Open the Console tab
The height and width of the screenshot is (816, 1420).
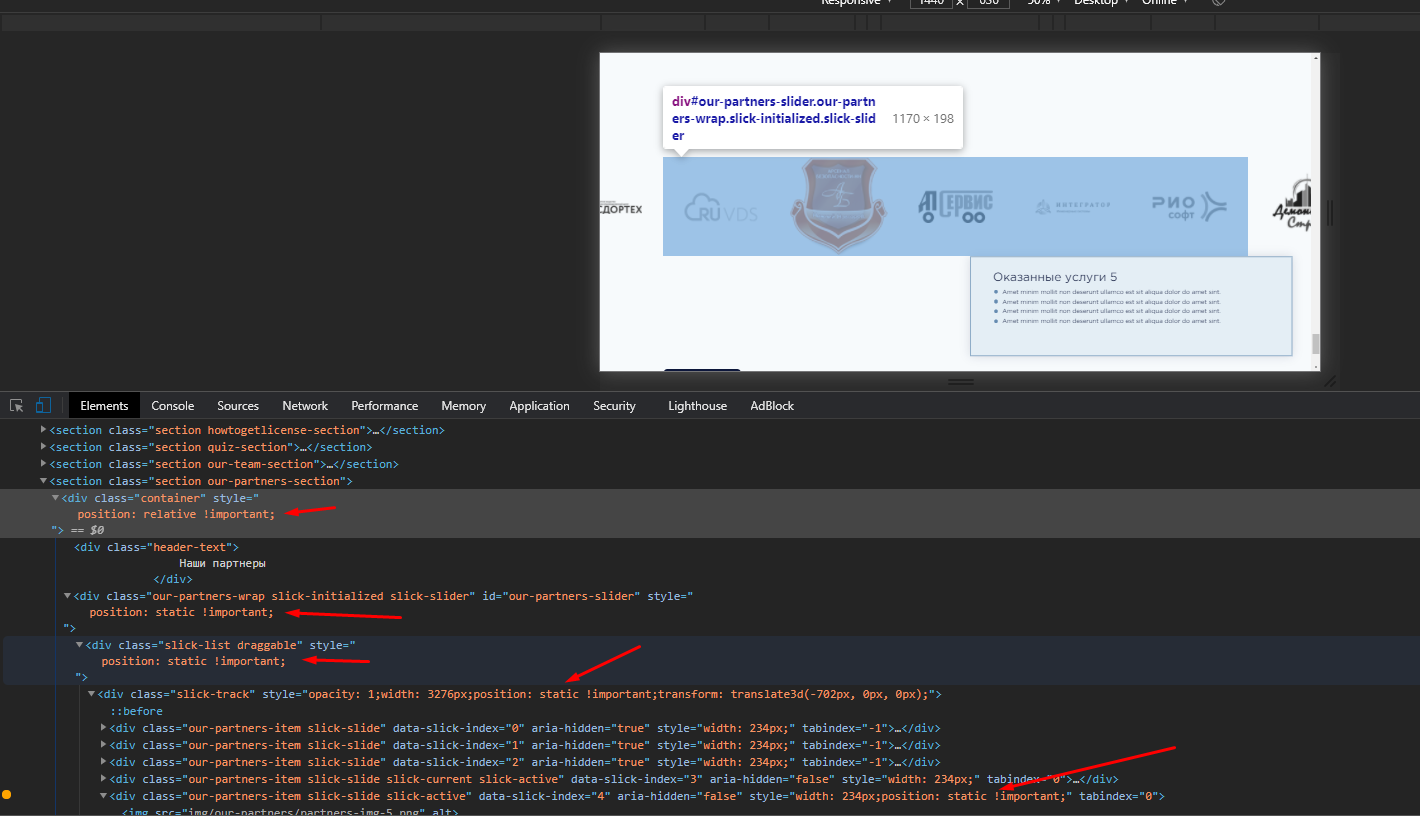coord(173,405)
